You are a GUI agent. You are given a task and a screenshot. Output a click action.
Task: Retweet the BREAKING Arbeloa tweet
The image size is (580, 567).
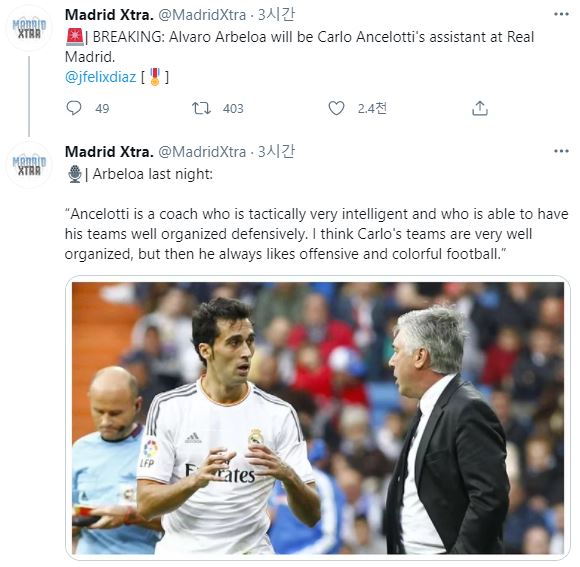point(201,108)
